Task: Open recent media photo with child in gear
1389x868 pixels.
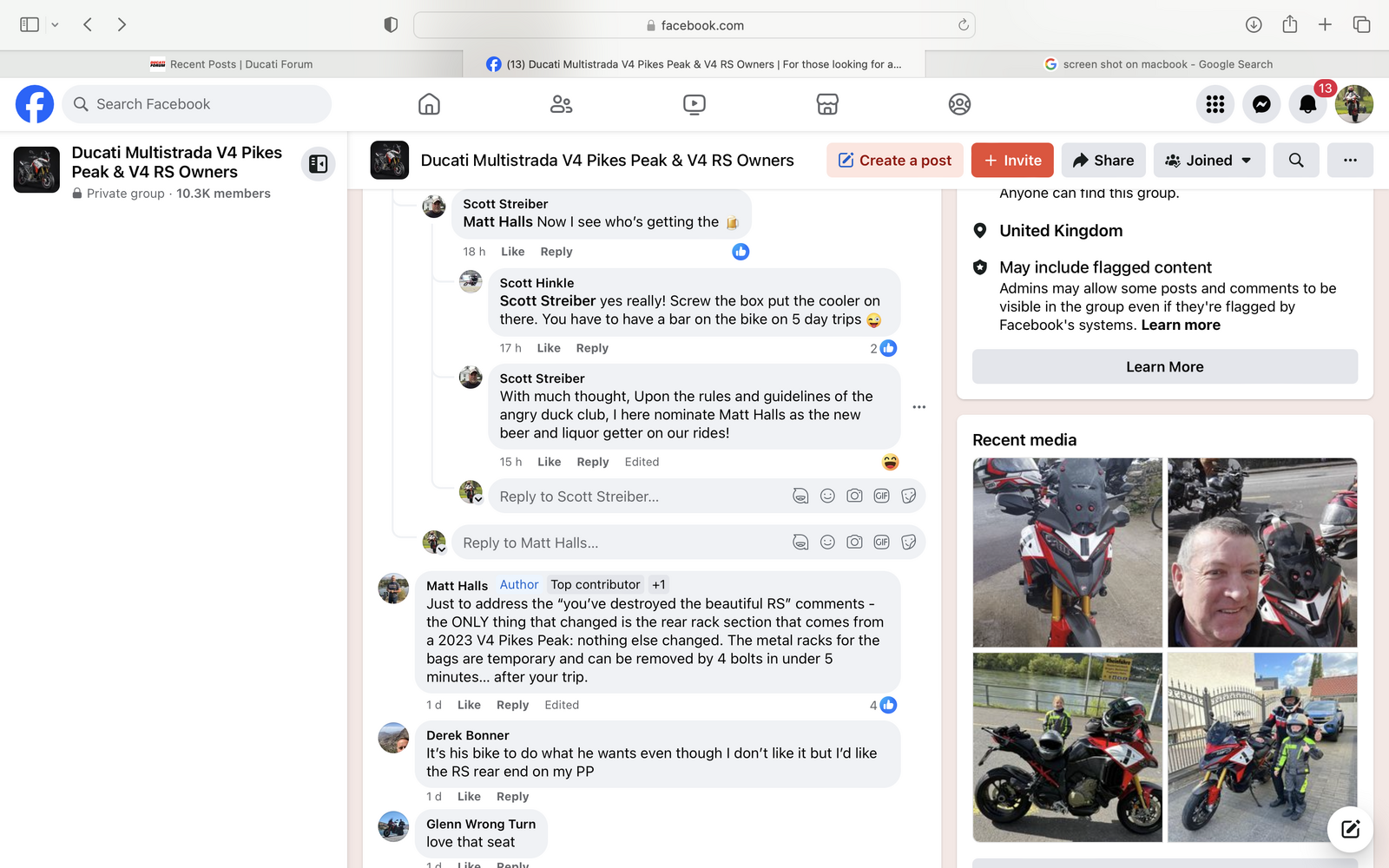Action: pos(1262,747)
